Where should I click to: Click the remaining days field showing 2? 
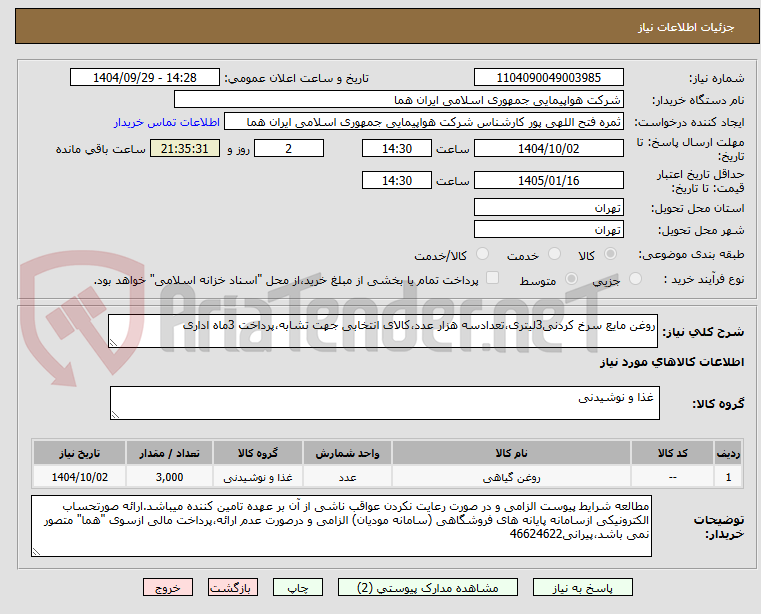point(289,149)
